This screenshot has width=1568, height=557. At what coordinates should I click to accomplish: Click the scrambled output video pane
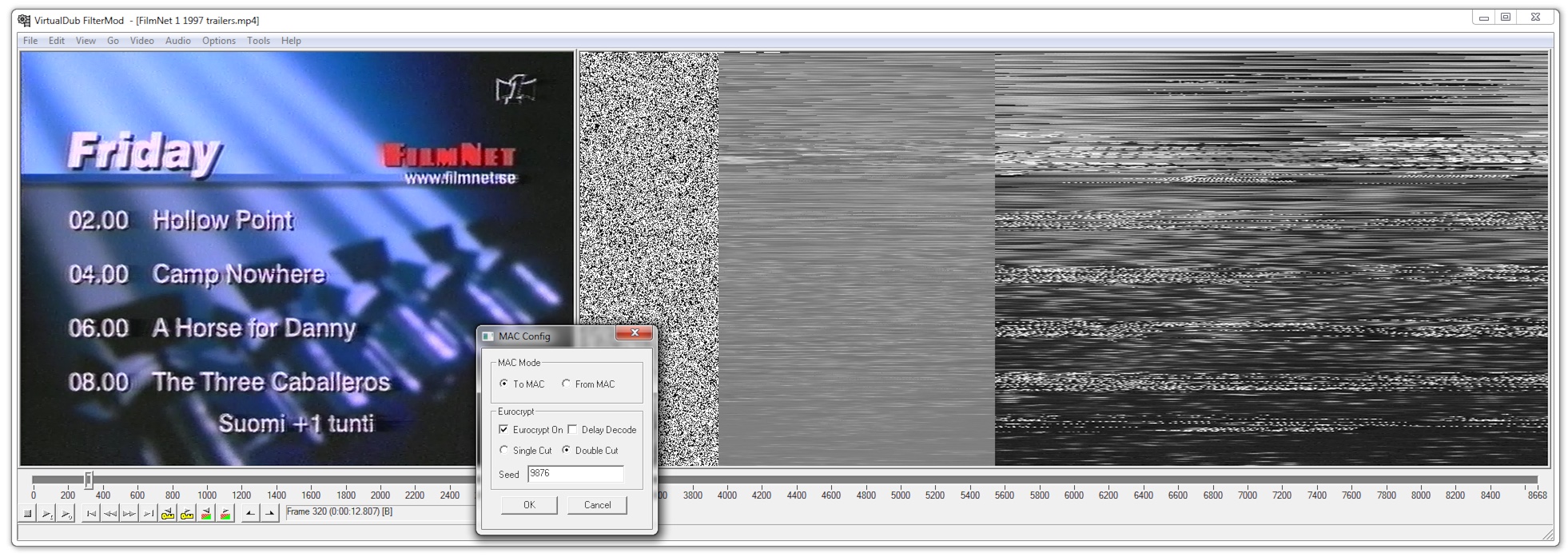(x=1064, y=258)
